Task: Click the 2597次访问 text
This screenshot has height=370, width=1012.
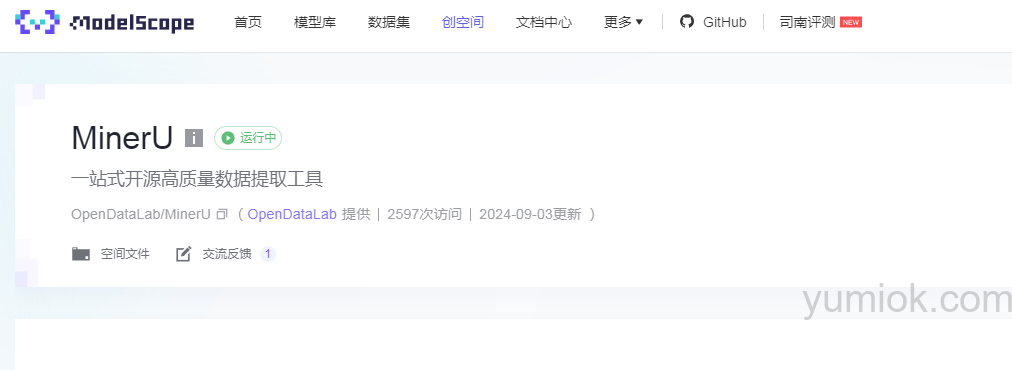Action: click(425, 214)
